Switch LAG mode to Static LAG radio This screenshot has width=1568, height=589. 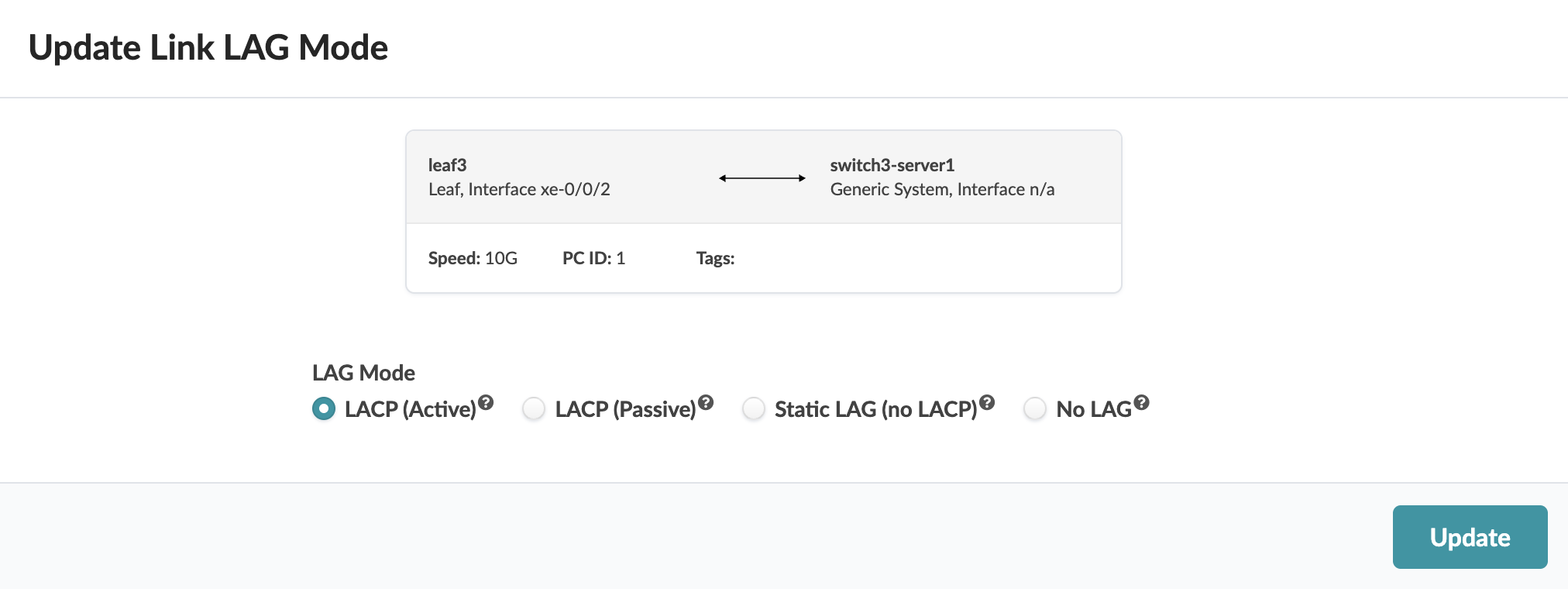point(754,408)
